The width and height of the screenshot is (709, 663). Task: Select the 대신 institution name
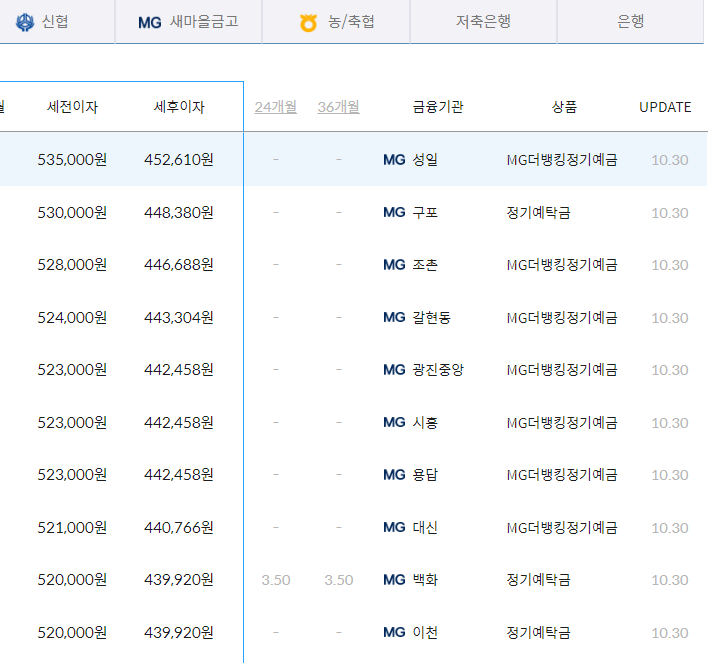[425, 527]
